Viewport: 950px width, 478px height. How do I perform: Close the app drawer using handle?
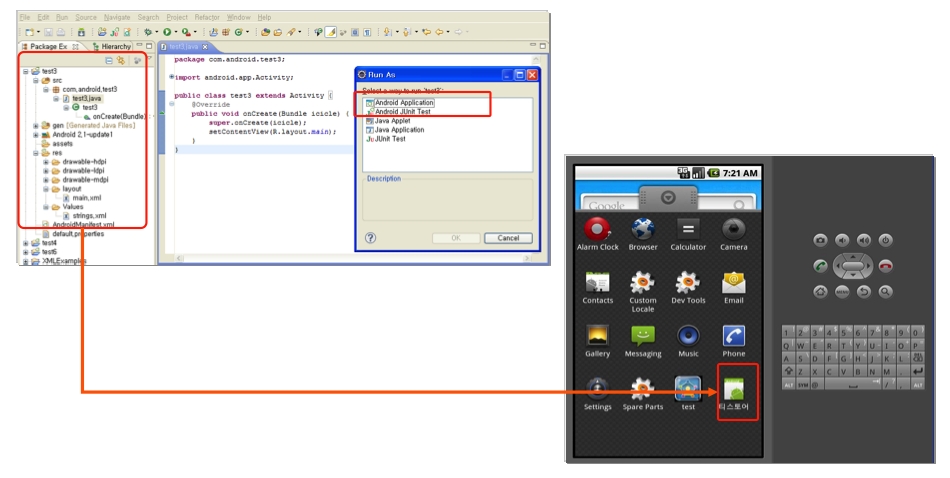pyautogui.click(x=666, y=197)
